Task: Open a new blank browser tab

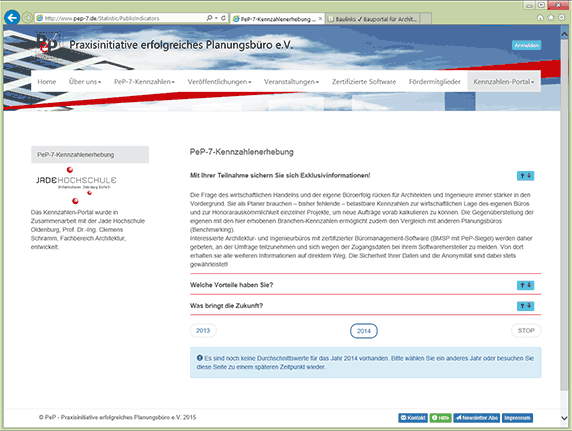Action: pyautogui.click(x=426, y=19)
